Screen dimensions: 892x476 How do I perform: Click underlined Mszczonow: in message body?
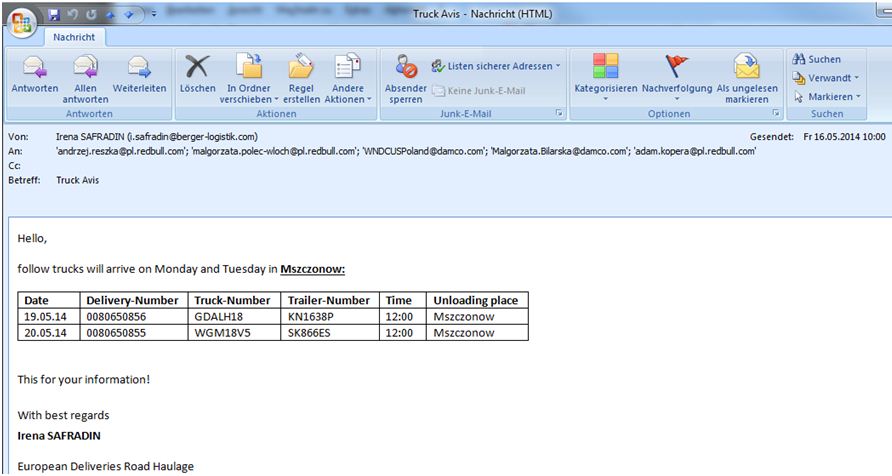[x=312, y=269]
